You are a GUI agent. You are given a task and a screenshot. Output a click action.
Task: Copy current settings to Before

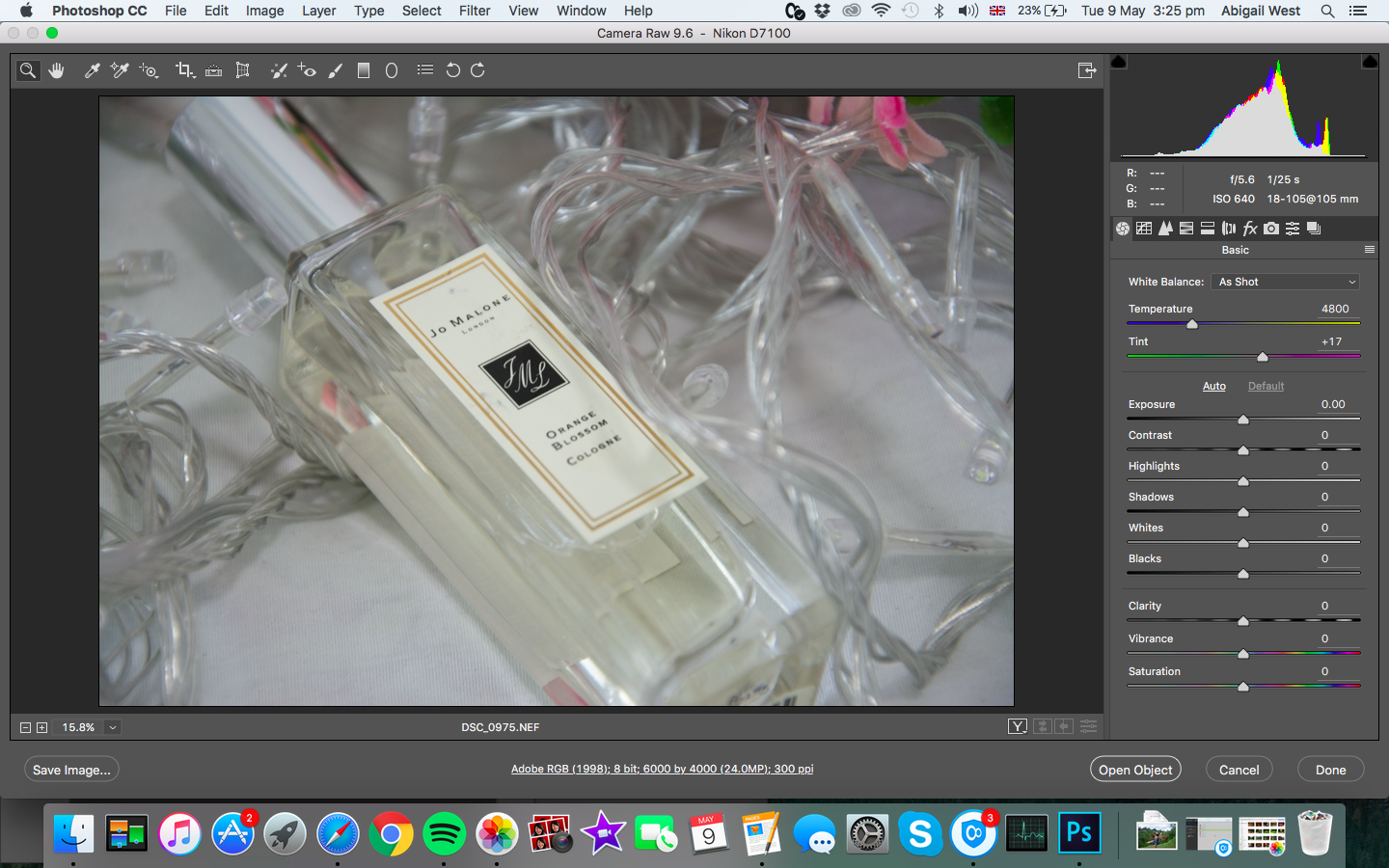click(x=1064, y=726)
